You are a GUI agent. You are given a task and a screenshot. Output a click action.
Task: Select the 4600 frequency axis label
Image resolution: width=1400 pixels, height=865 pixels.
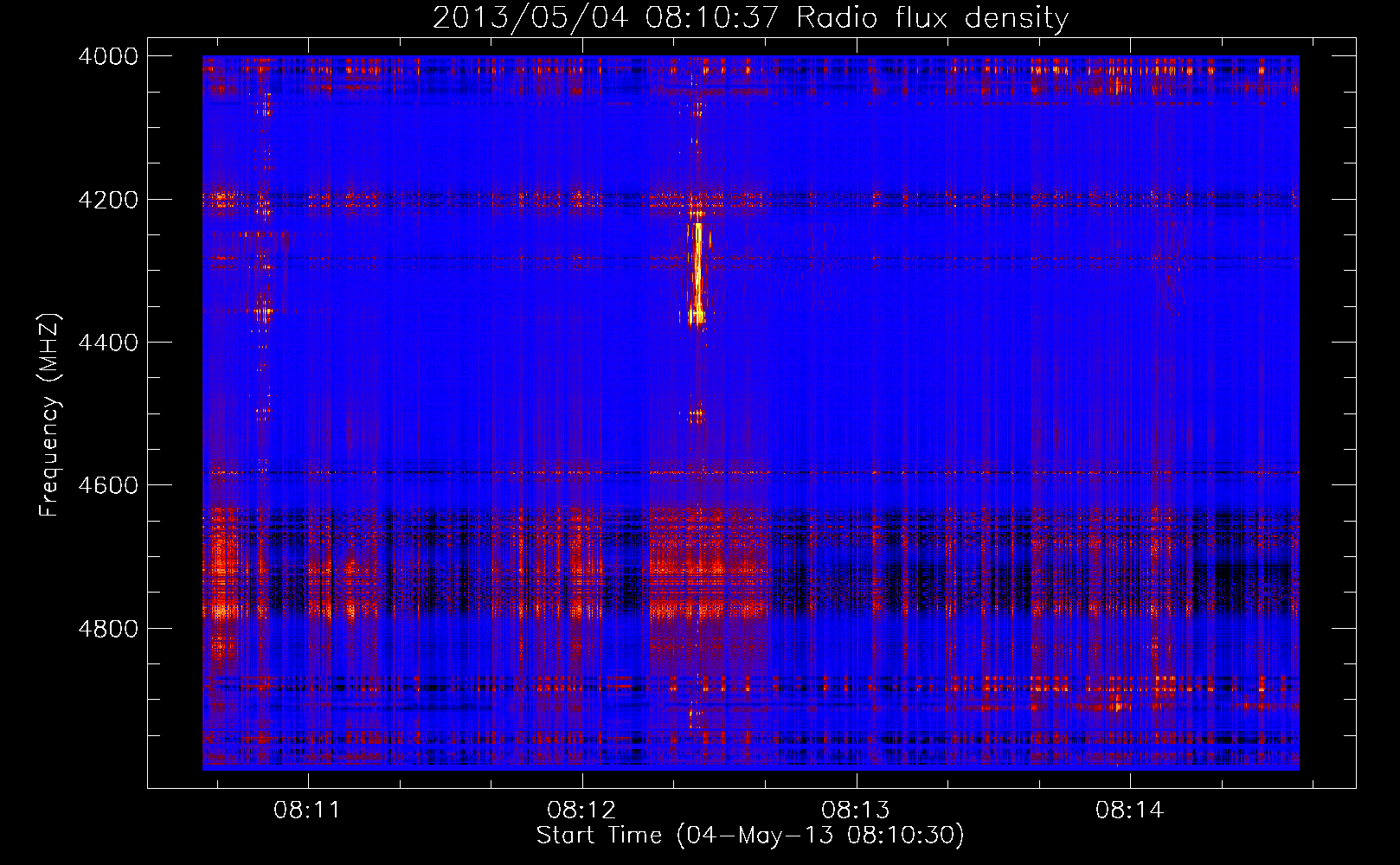tap(108, 485)
